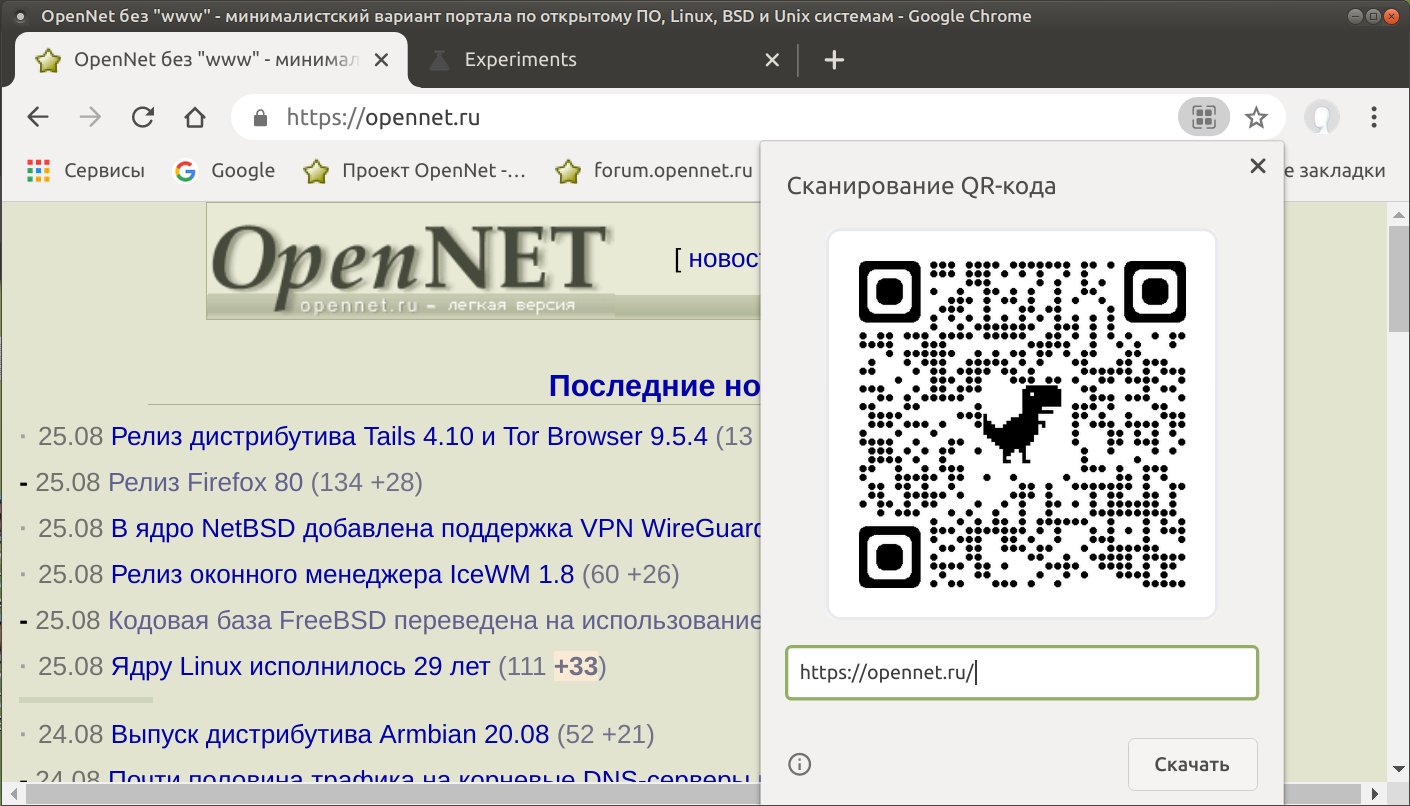Image resolution: width=1410 pixels, height=806 pixels.
Task: Click the forward navigation arrow
Action: click(x=90, y=118)
